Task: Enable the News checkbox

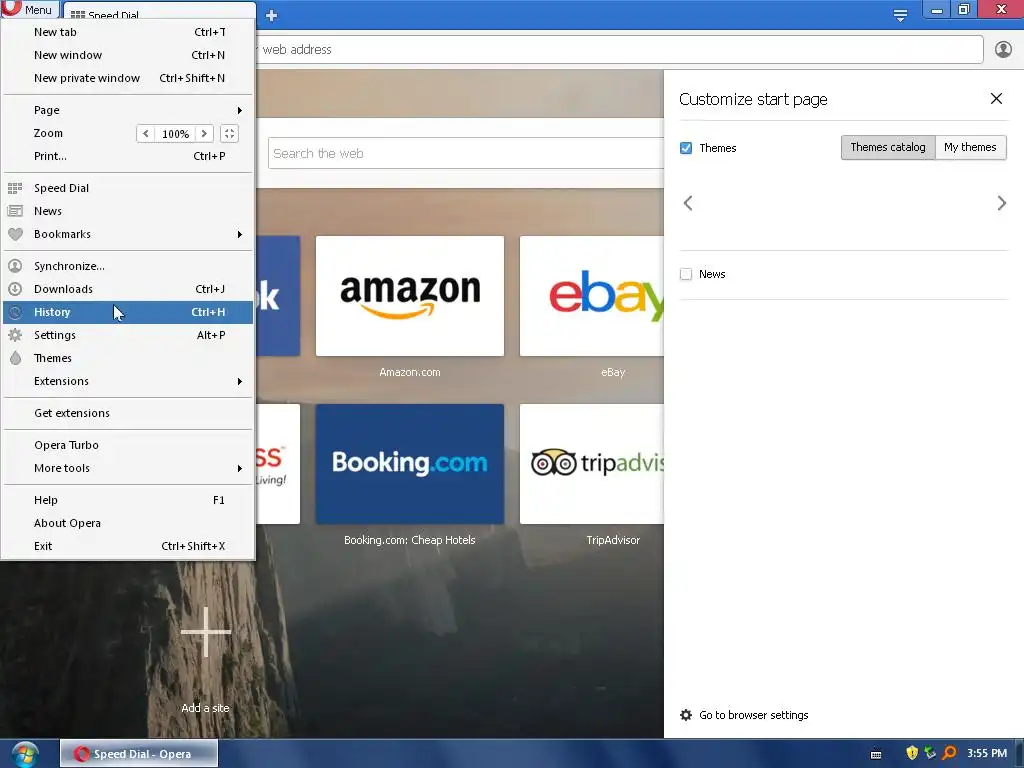Action: point(686,274)
